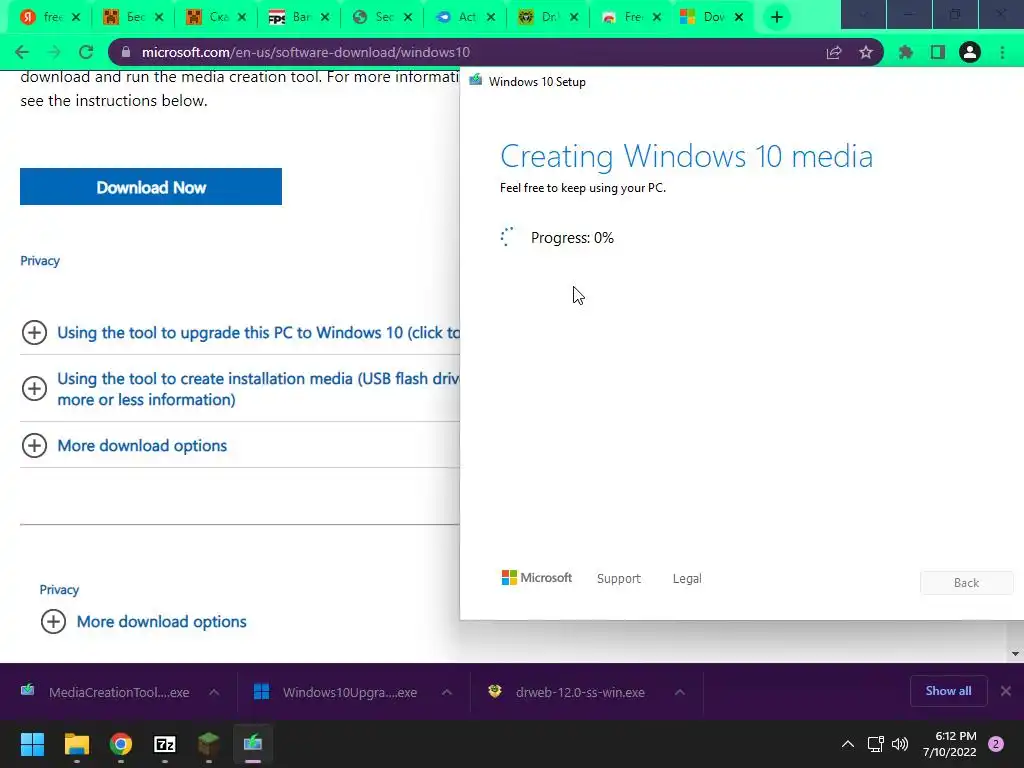This screenshot has width=1024, height=768.
Task: Click the browser forward arrow
Action: pyautogui.click(x=54, y=52)
